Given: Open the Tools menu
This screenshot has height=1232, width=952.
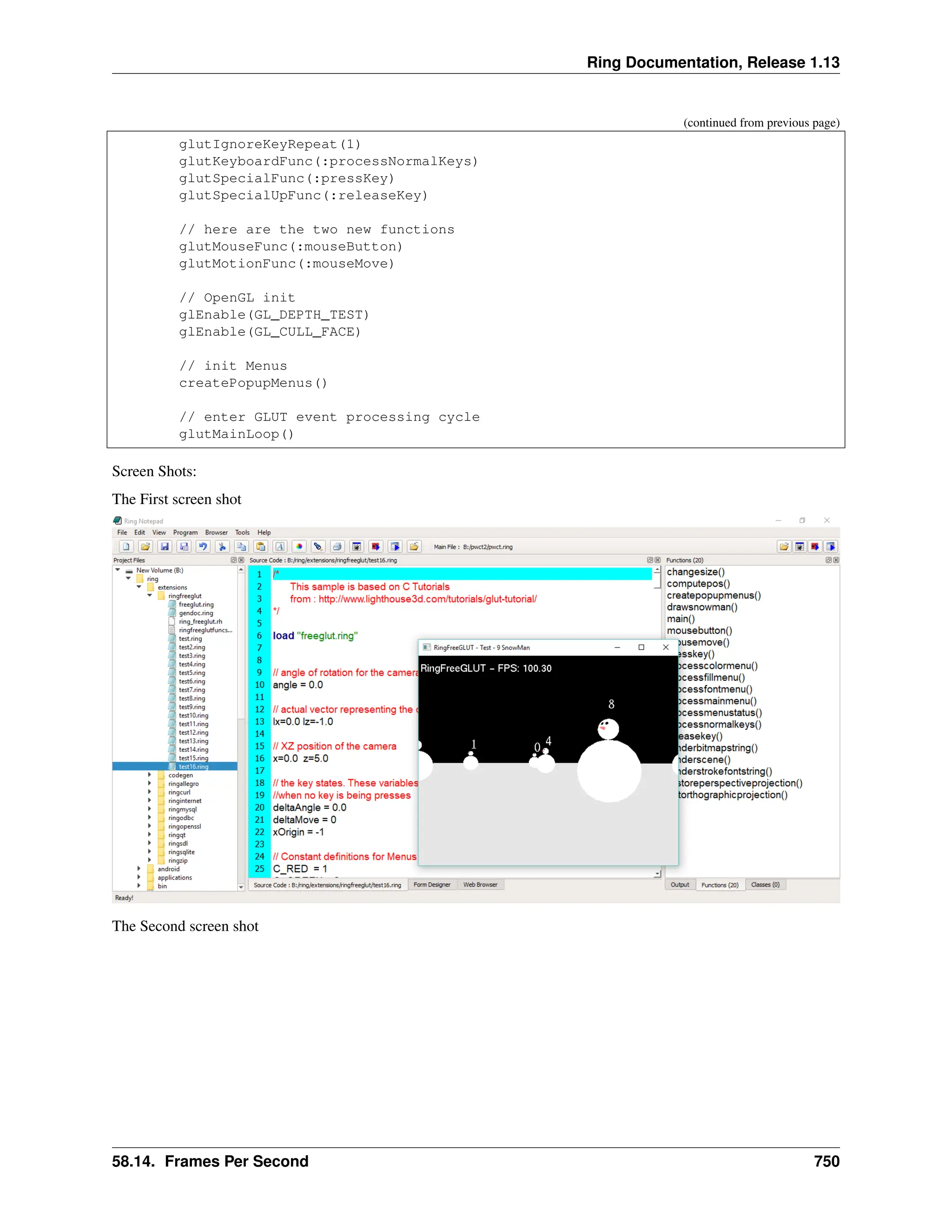Looking at the screenshot, I should pyautogui.click(x=243, y=532).
